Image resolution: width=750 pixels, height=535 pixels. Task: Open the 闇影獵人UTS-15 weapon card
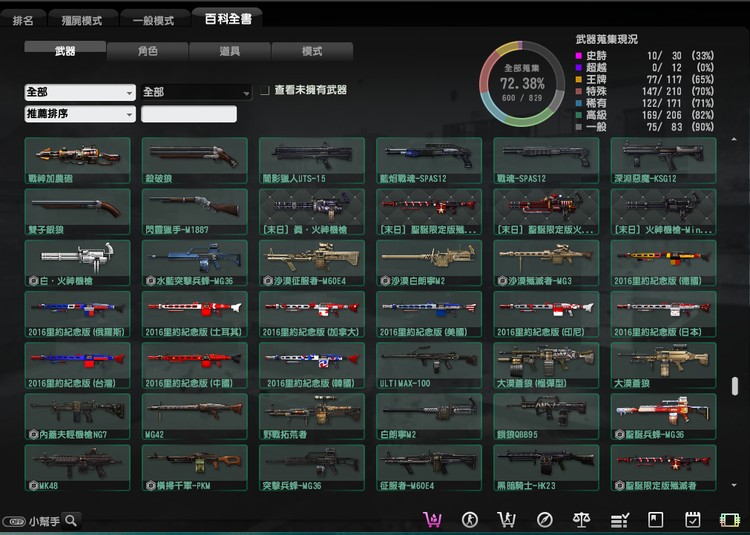tap(312, 161)
